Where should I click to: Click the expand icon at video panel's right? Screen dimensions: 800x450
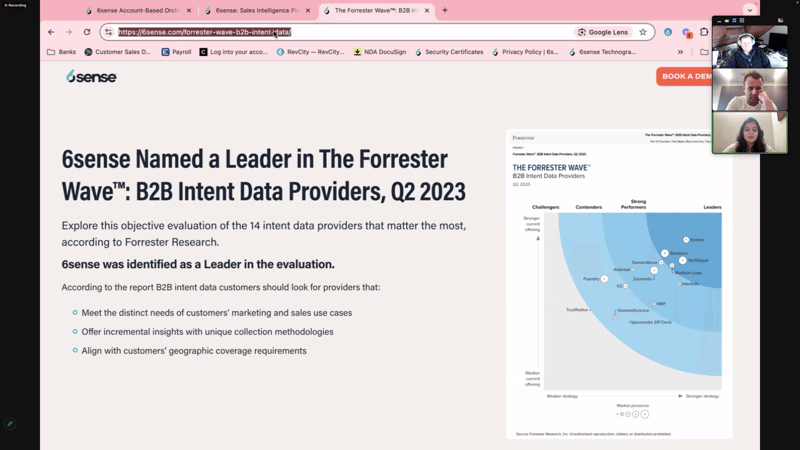780,21
